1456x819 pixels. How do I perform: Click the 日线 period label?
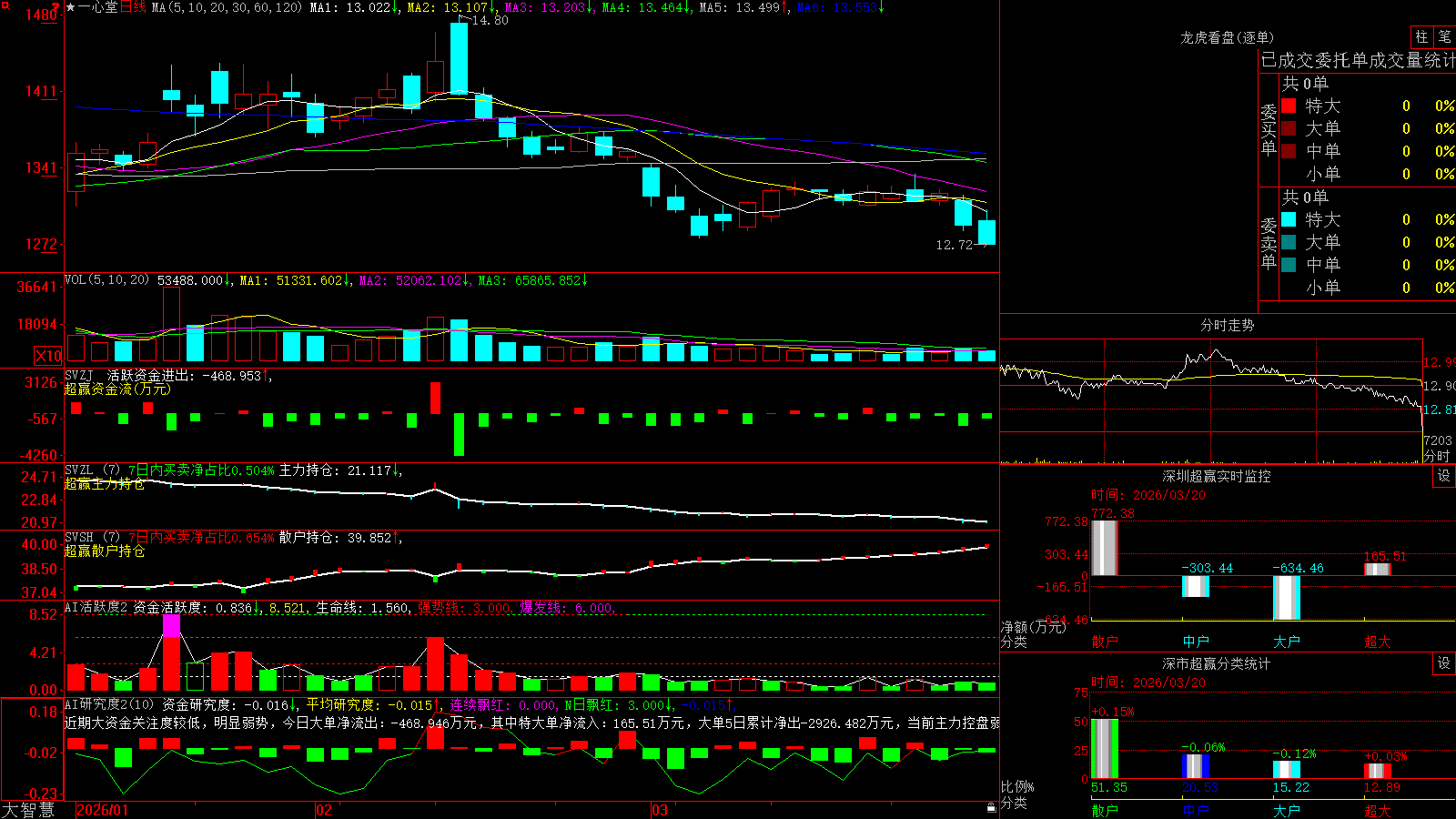(133, 7)
